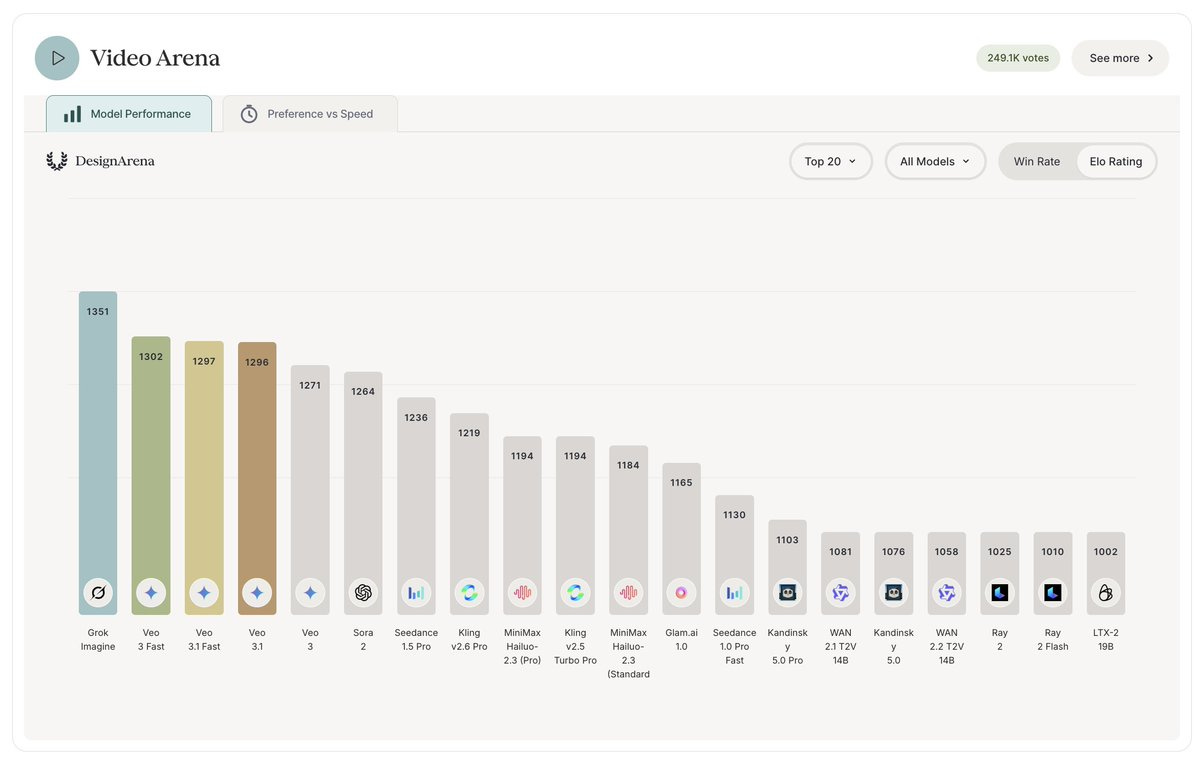Click the 1076 value on Kandinsky 5.0 bar
This screenshot has height=767, width=1200.
coord(893,552)
